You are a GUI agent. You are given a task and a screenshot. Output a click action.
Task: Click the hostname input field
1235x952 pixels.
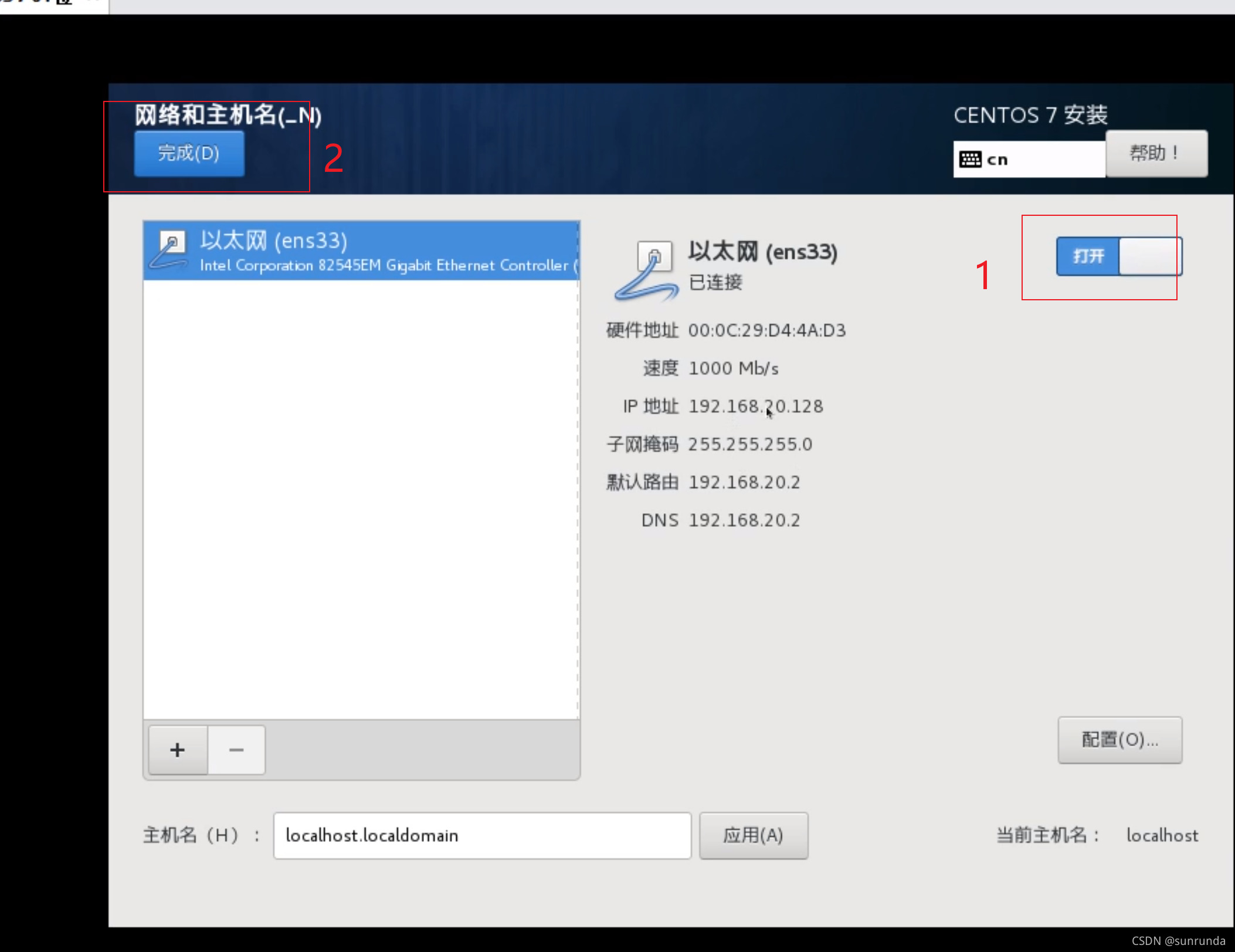(x=481, y=835)
